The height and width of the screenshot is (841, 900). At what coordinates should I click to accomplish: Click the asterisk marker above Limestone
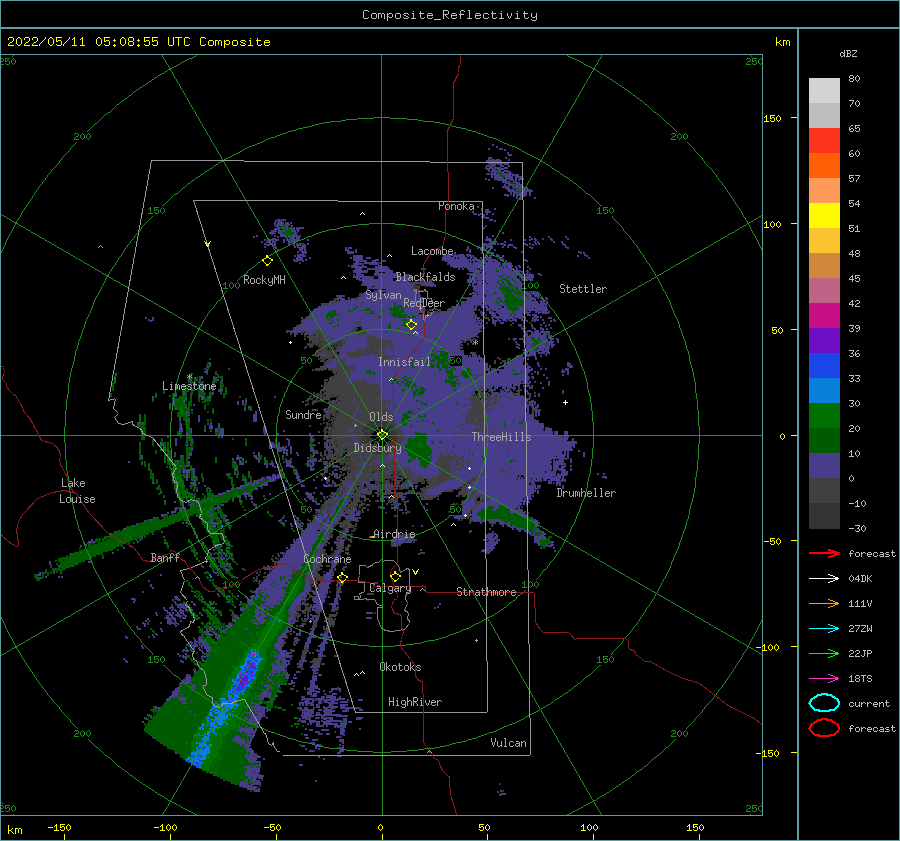189,377
